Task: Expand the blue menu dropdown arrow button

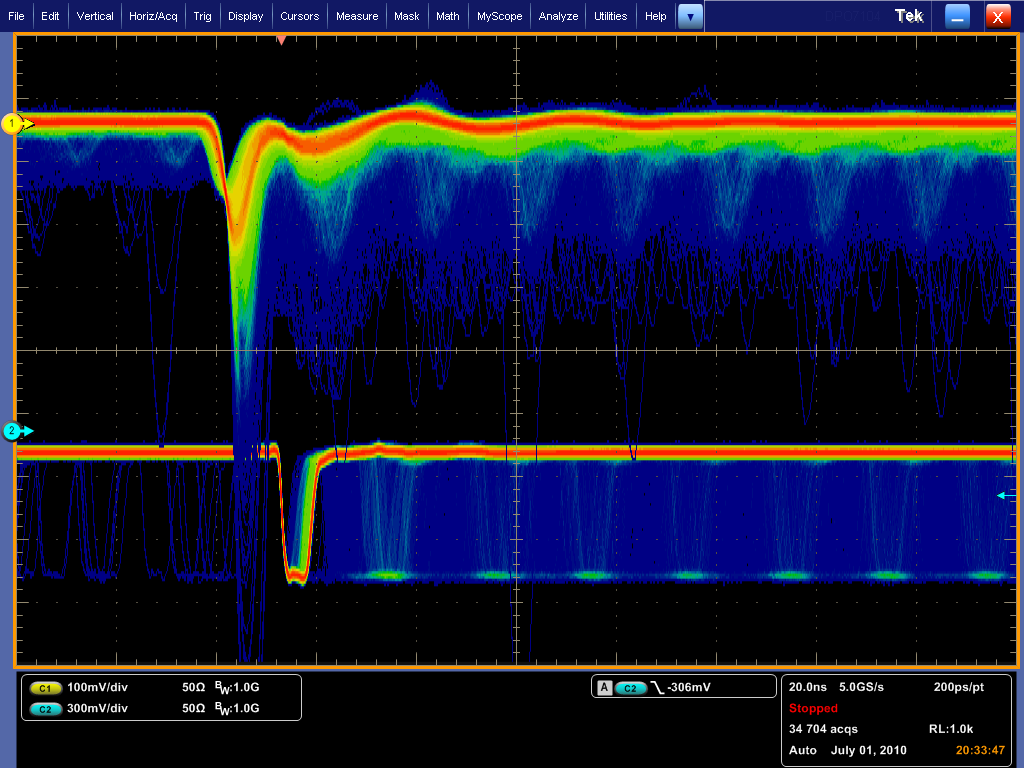Action: click(x=690, y=16)
